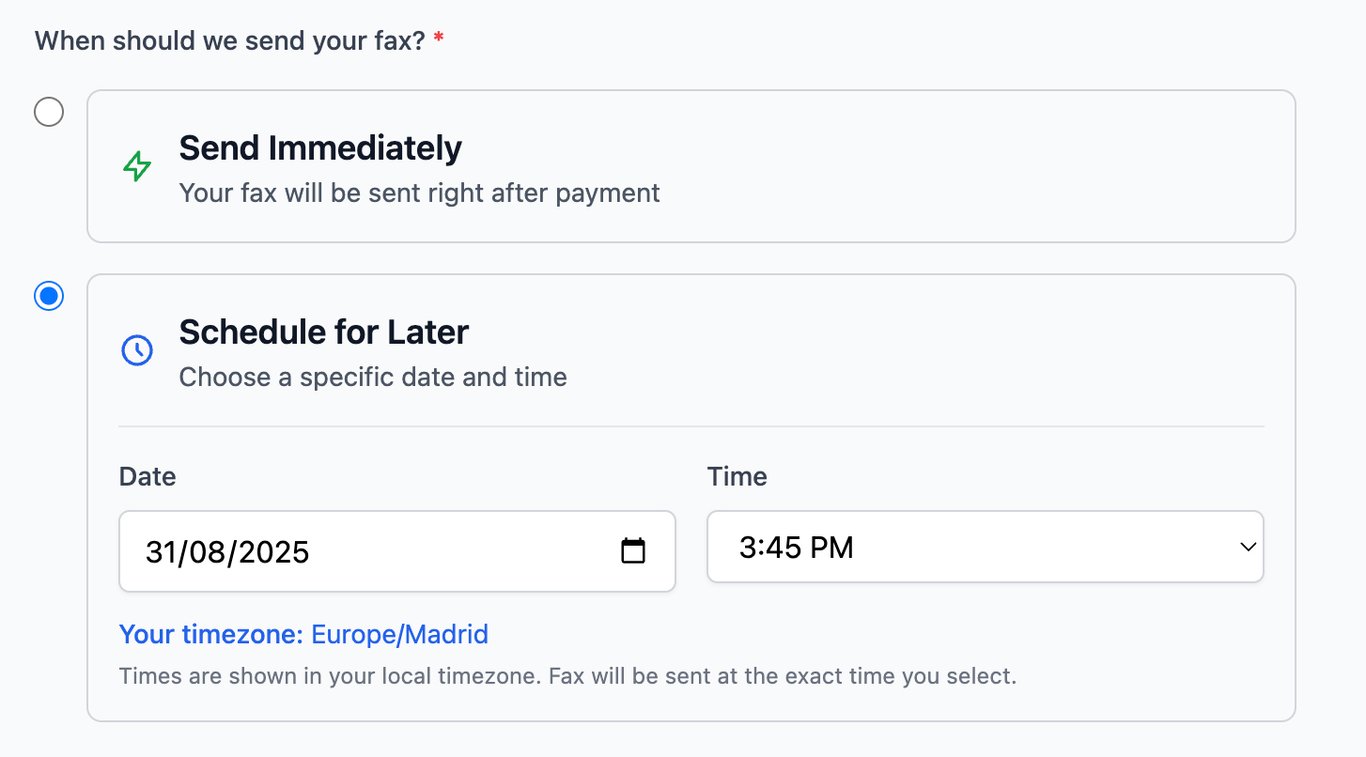Click the green lightning bolt icon
1366x757 pixels.
coord(137,166)
